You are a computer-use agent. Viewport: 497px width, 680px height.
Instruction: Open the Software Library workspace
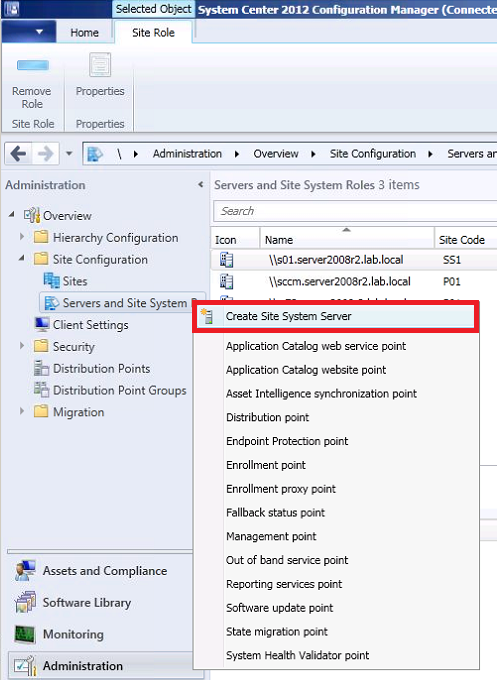(101, 602)
